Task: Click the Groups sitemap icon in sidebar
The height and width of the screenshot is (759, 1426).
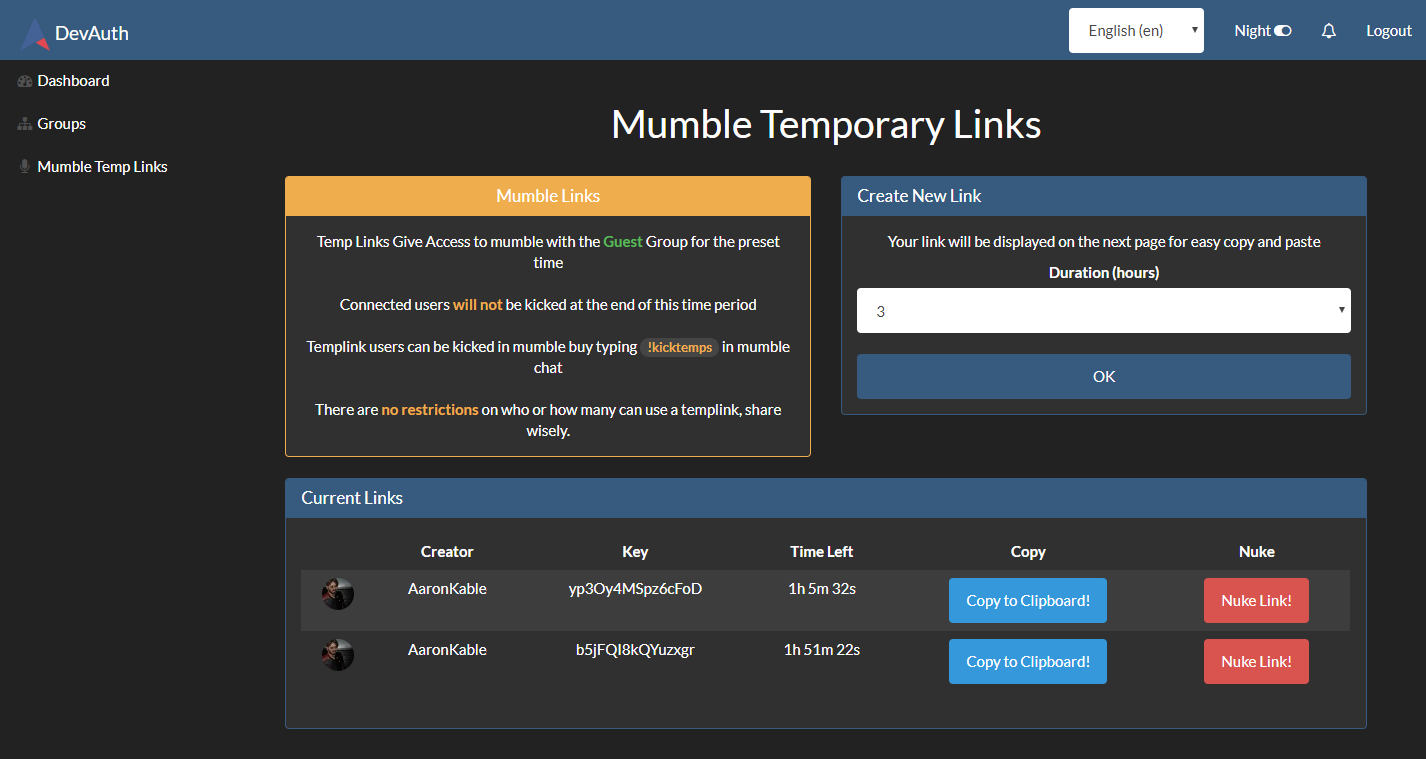Action: pos(25,124)
